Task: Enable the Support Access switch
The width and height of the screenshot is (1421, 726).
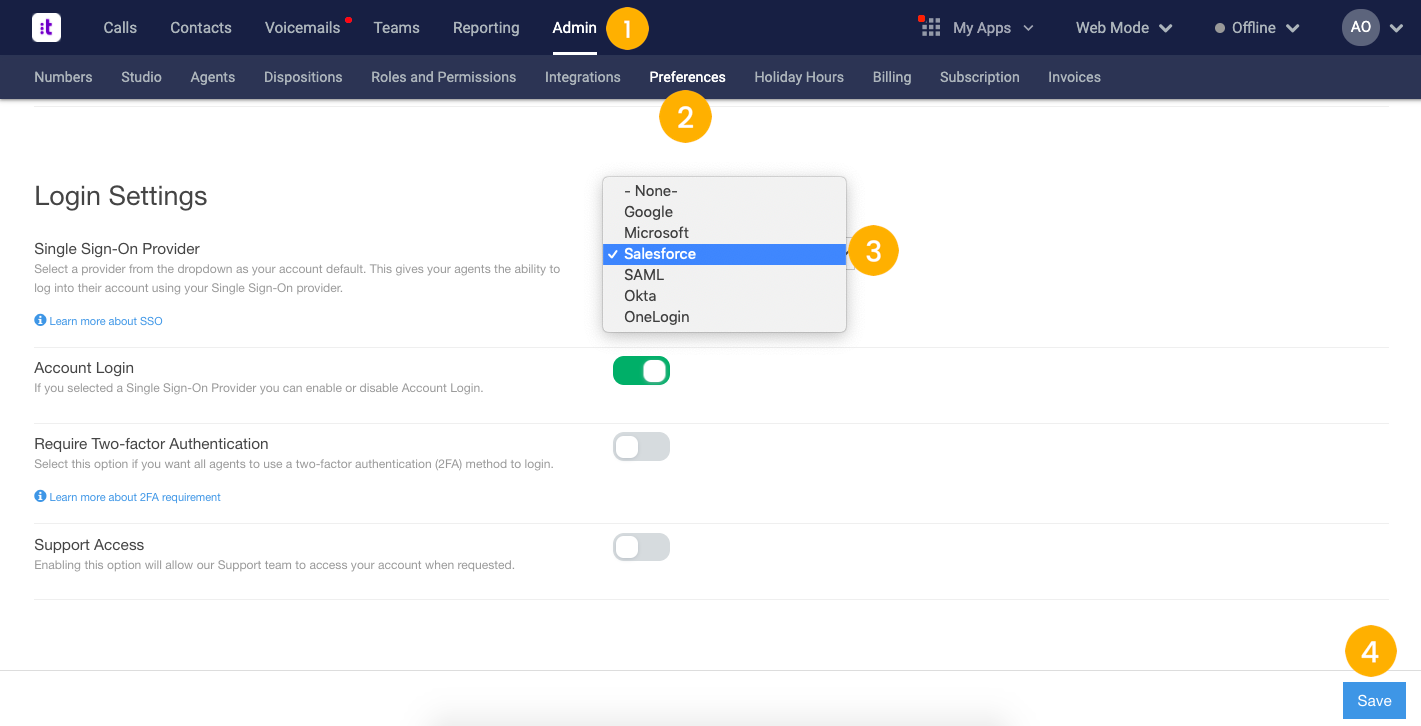Action: click(x=641, y=547)
